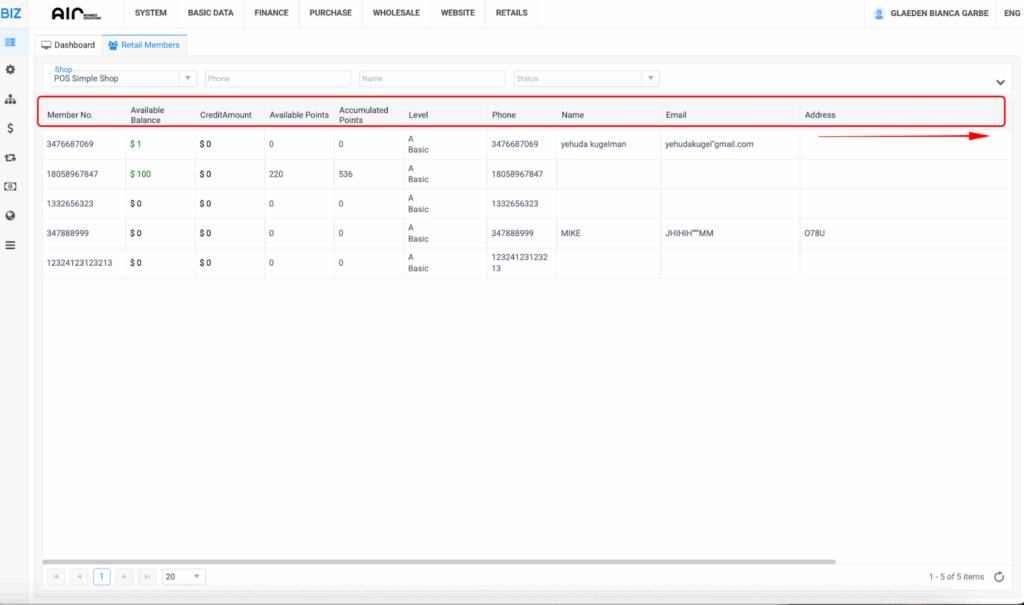Expand the filter panel chevron at right
Screen dimensions: 1024x605
click(1000, 82)
